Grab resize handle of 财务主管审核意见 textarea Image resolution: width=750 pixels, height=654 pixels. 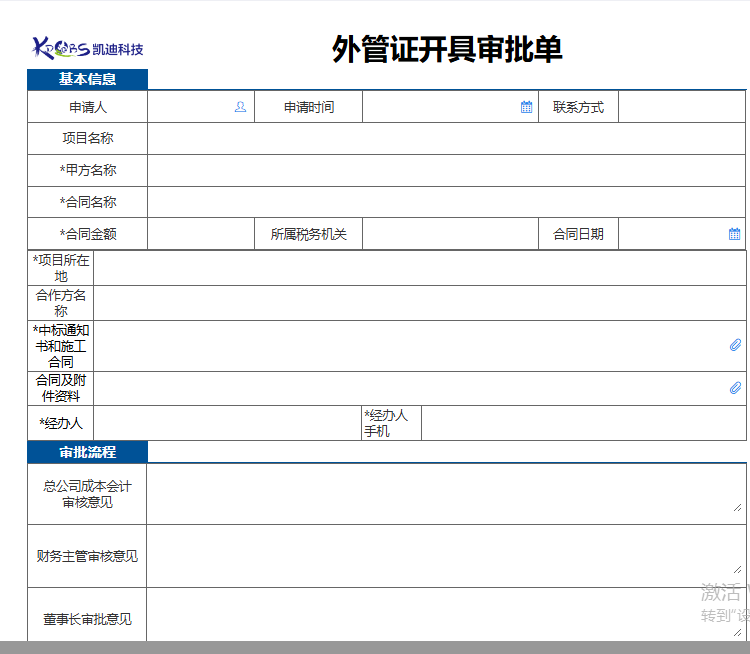point(737,569)
